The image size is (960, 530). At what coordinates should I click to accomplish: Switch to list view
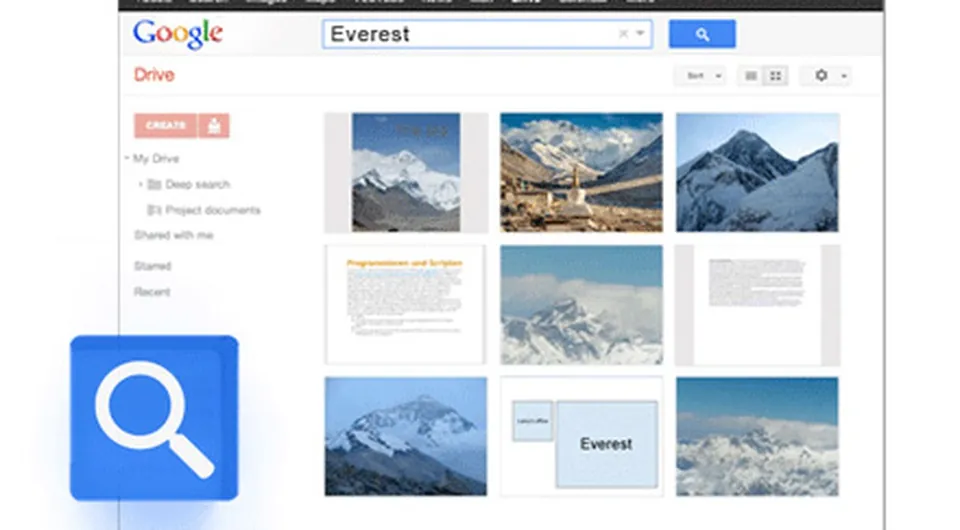click(751, 76)
